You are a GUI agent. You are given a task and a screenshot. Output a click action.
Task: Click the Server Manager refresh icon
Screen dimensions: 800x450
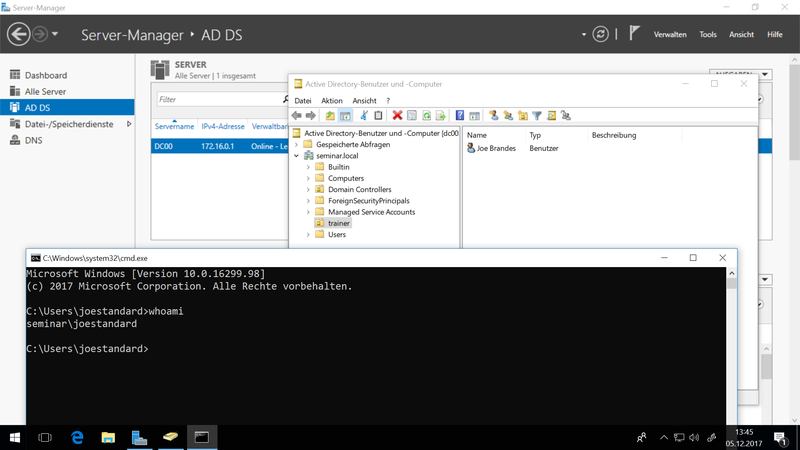pyautogui.click(x=600, y=34)
